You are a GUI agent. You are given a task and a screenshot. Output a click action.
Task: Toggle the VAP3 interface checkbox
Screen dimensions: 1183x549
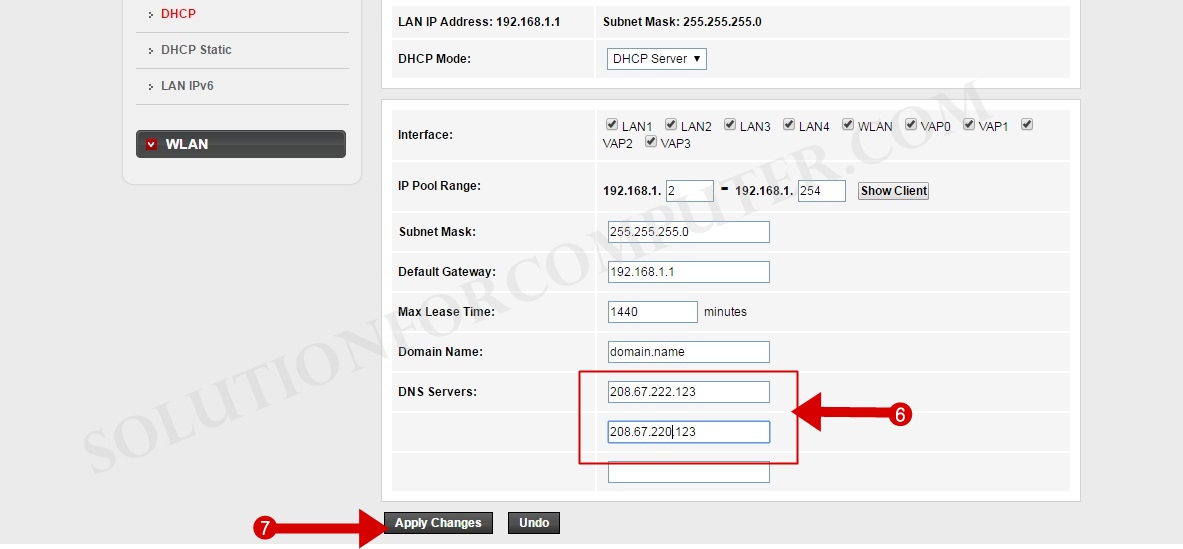[x=650, y=141]
